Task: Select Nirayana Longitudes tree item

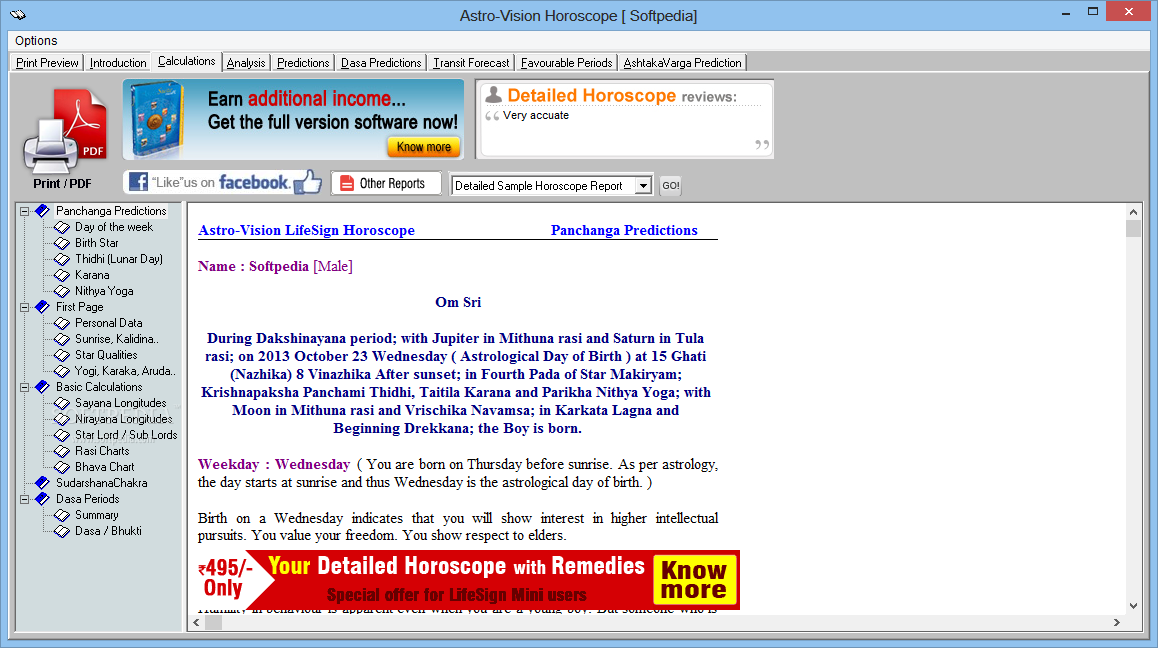Action: click(x=123, y=419)
